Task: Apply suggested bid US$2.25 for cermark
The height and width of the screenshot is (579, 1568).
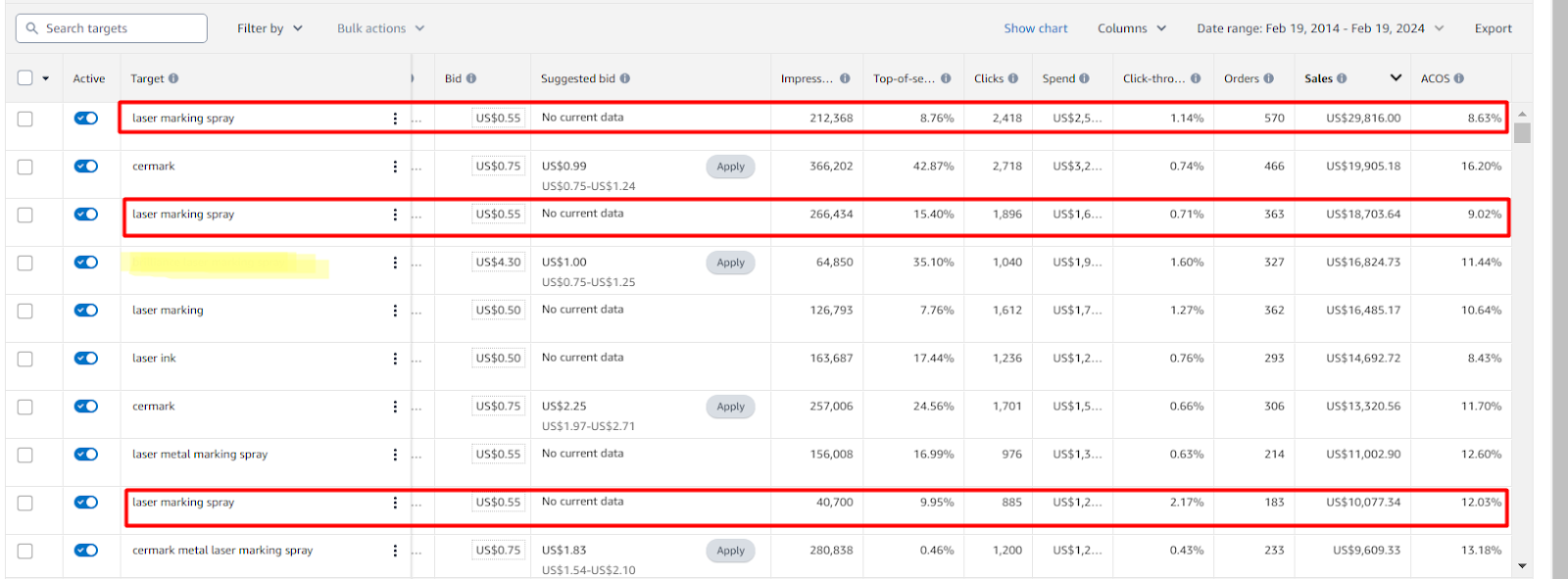Action: 730,407
